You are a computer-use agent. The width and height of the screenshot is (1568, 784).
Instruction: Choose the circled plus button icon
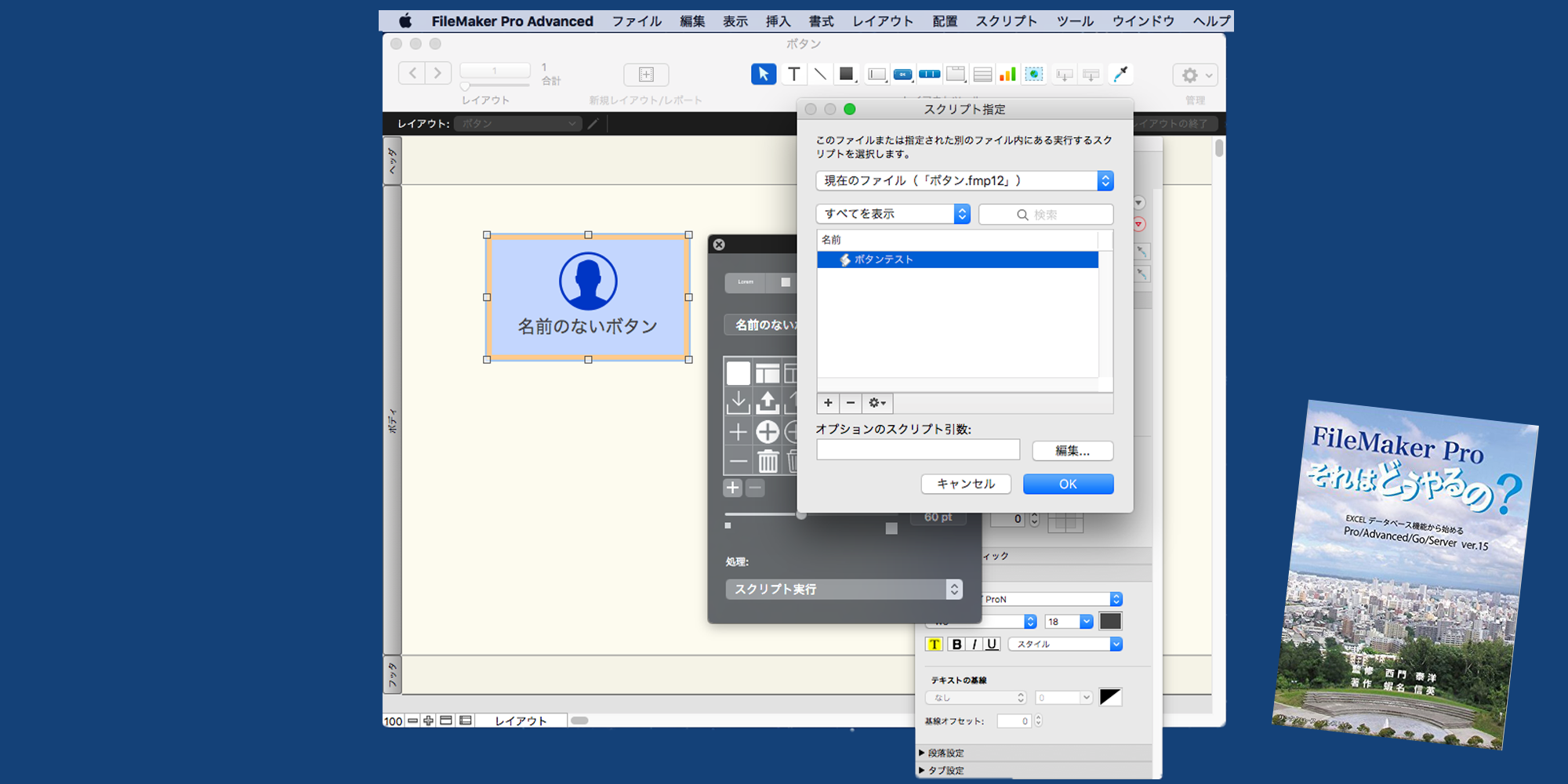768,432
